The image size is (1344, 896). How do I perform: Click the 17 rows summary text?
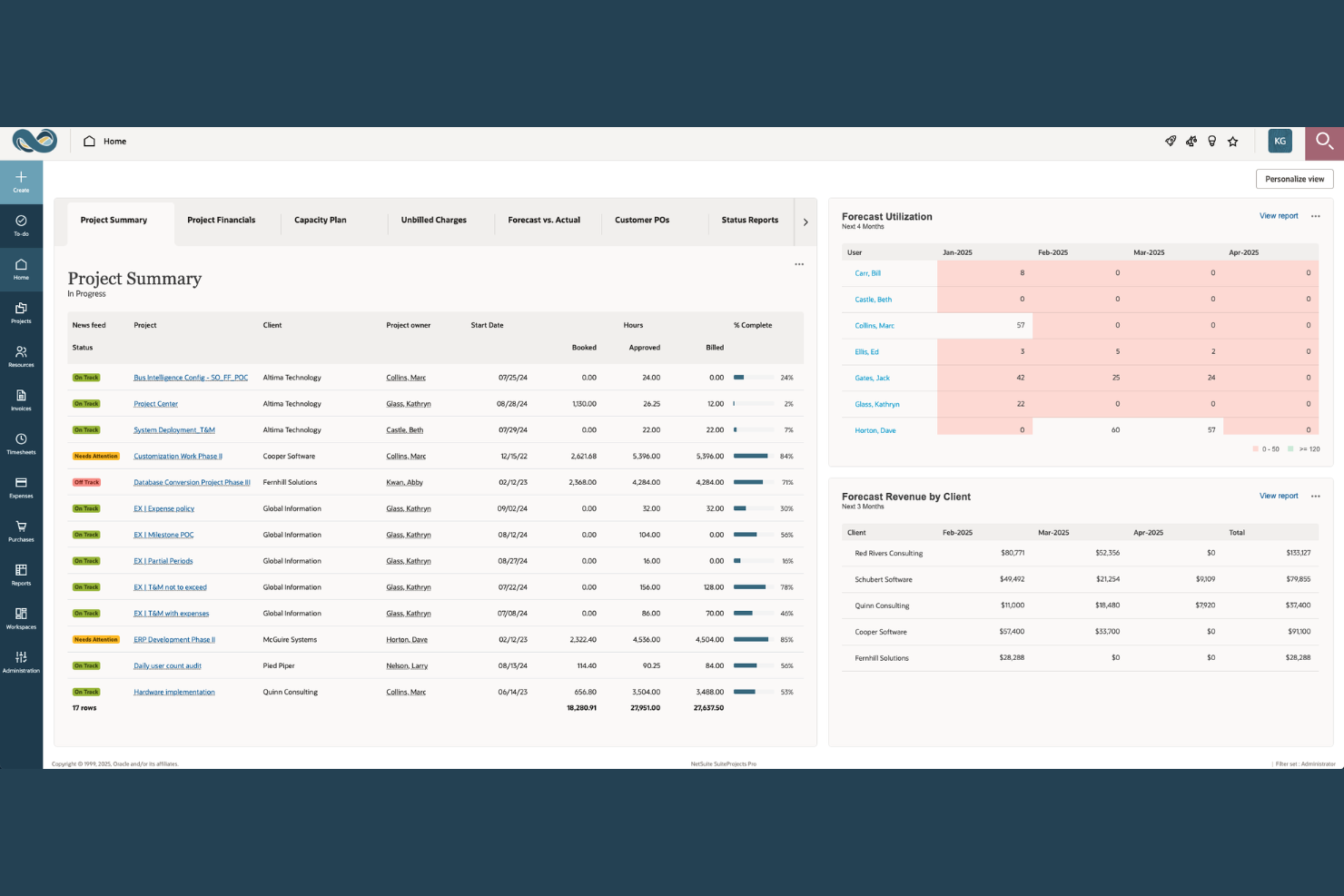coord(84,708)
